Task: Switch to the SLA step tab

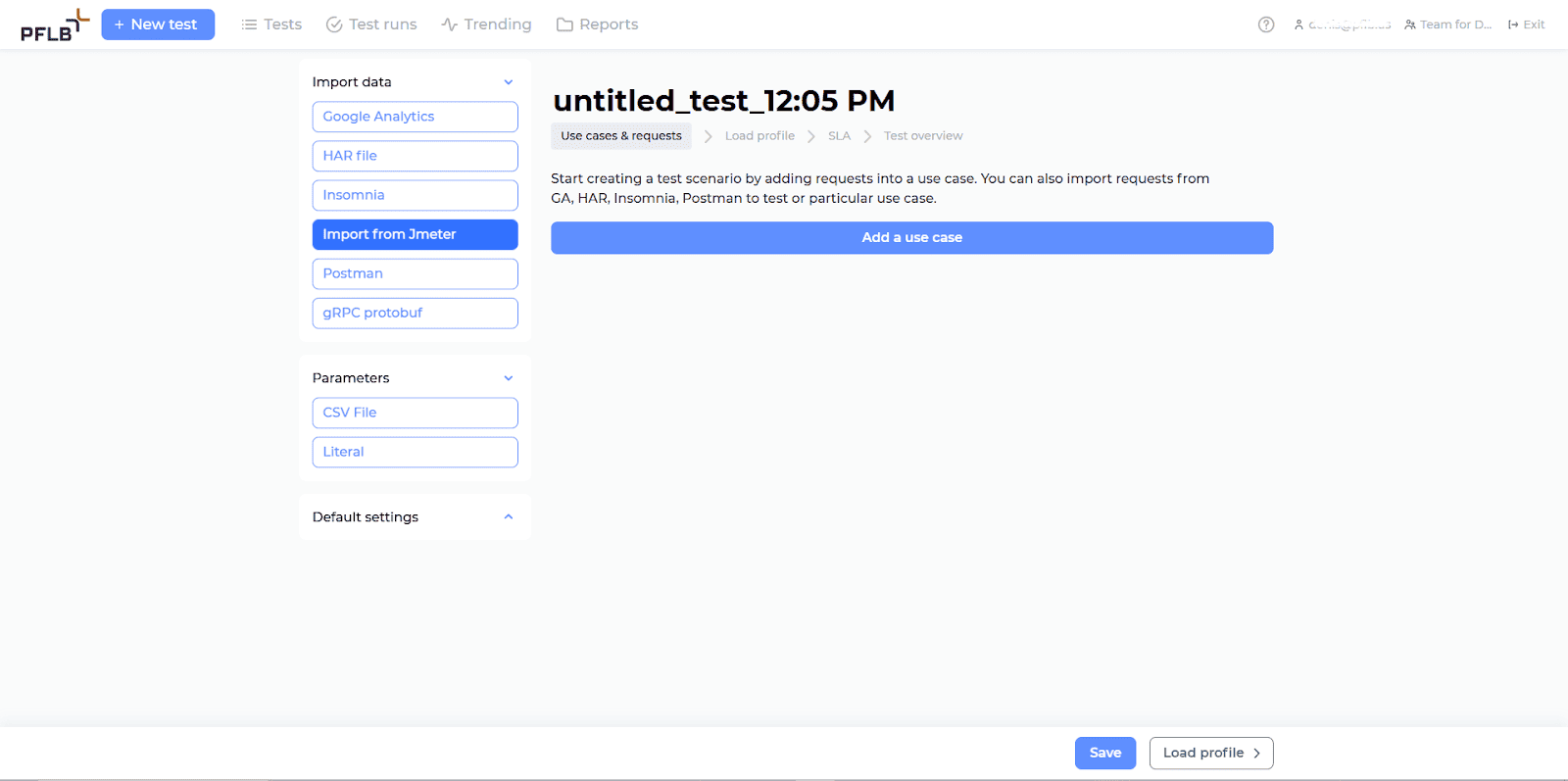Action: click(x=839, y=136)
